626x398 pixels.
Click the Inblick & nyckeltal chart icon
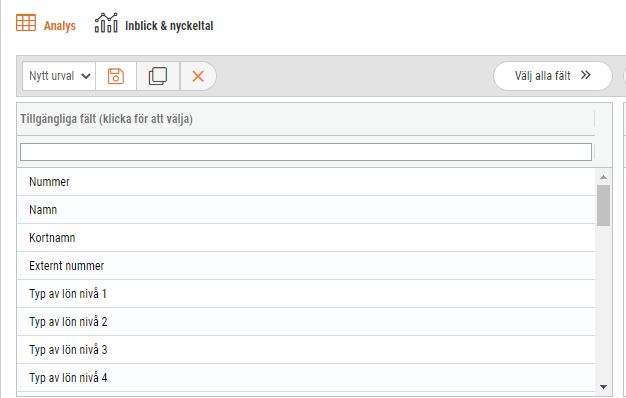point(106,23)
